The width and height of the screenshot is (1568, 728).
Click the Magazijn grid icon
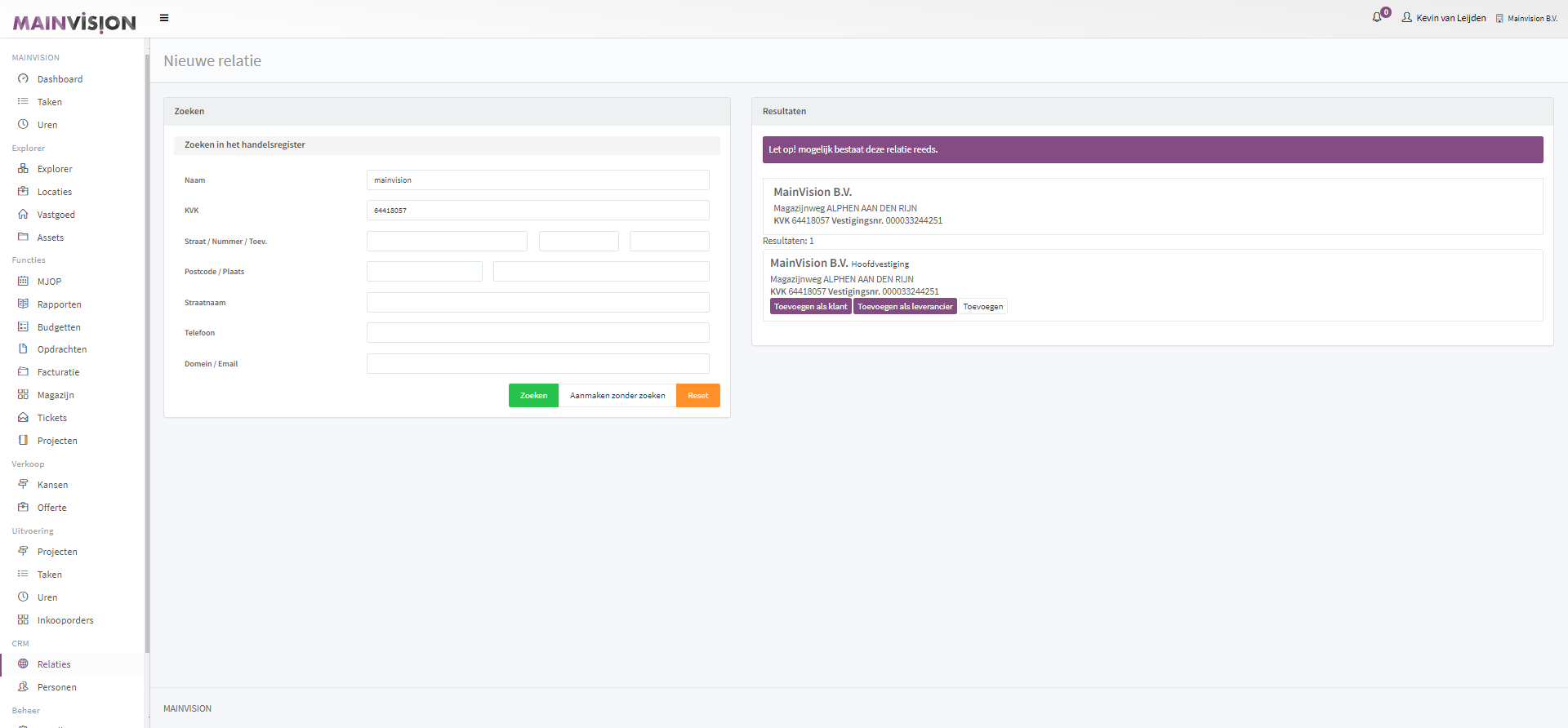point(23,395)
